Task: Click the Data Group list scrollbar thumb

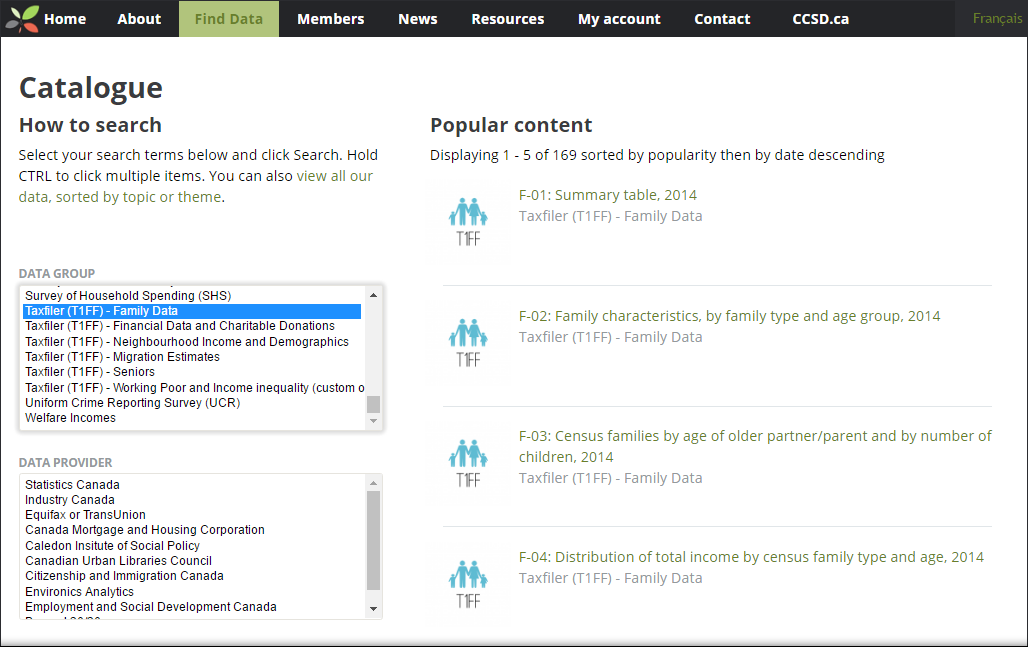Action: click(x=373, y=404)
